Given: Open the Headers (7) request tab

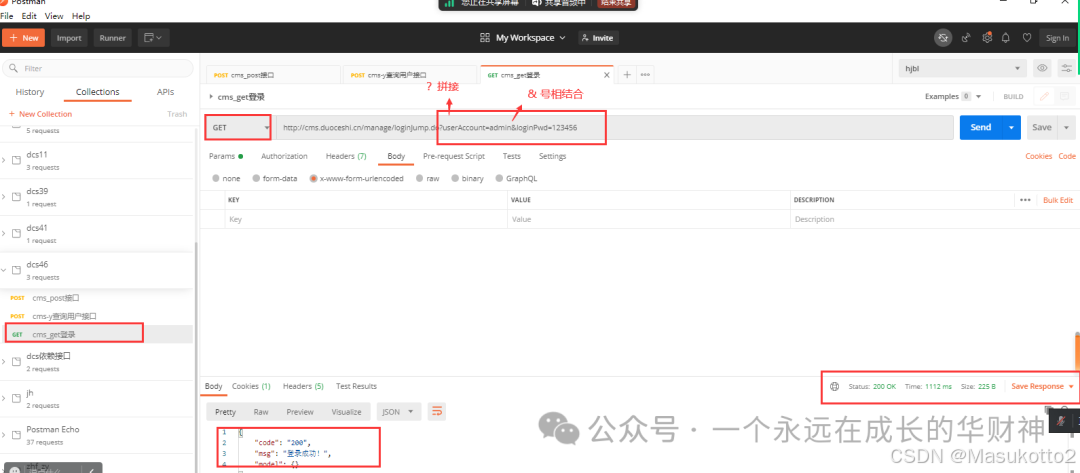Looking at the screenshot, I should pyautogui.click(x=346, y=156).
